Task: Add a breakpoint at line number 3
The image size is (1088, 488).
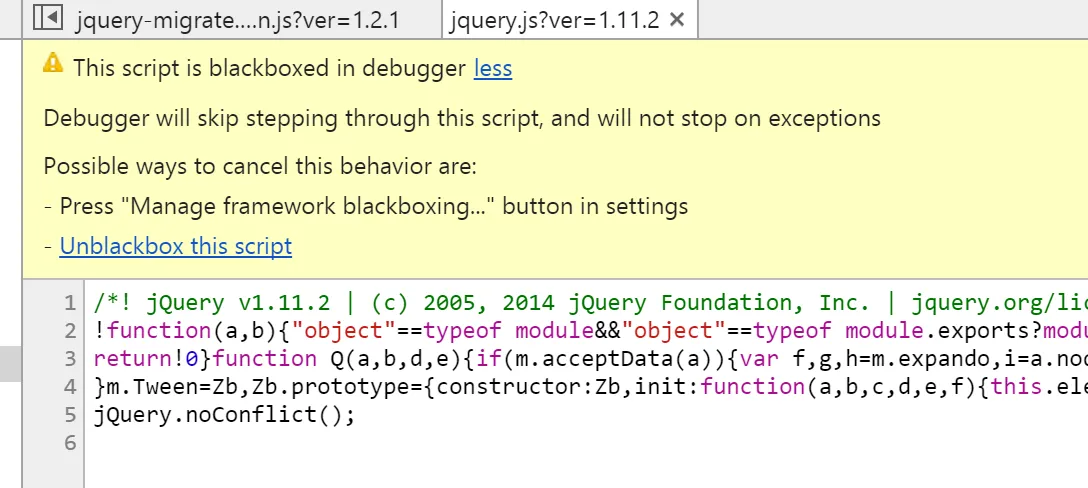Action: (x=69, y=358)
